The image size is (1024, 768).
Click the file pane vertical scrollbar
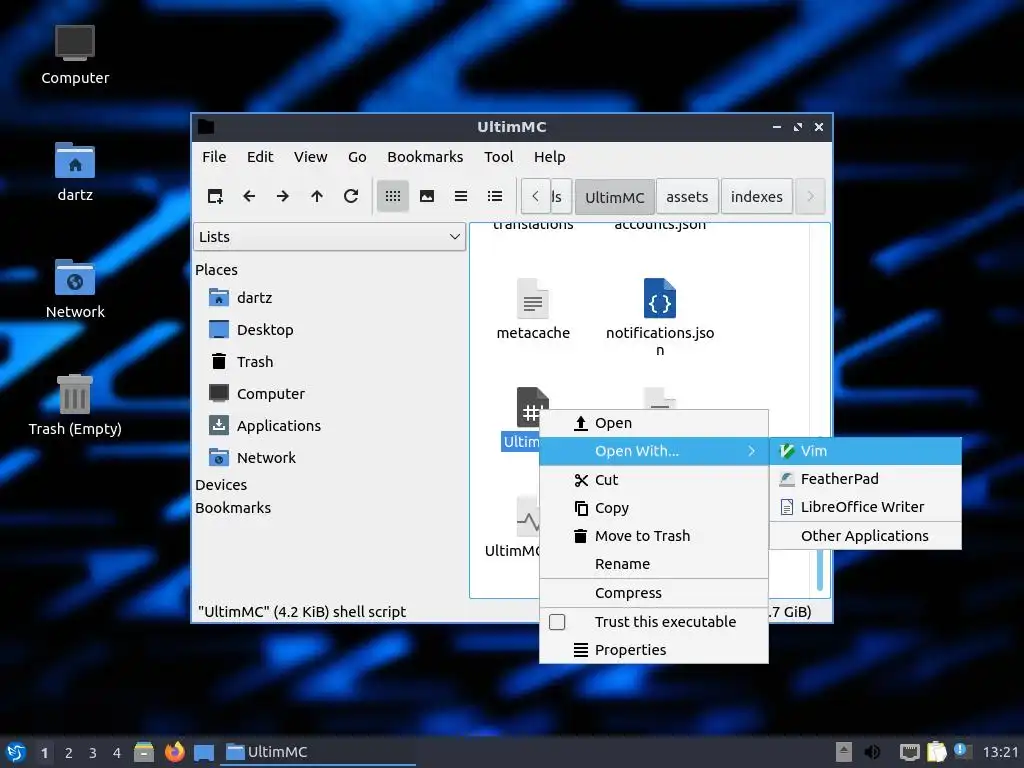(x=820, y=570)
